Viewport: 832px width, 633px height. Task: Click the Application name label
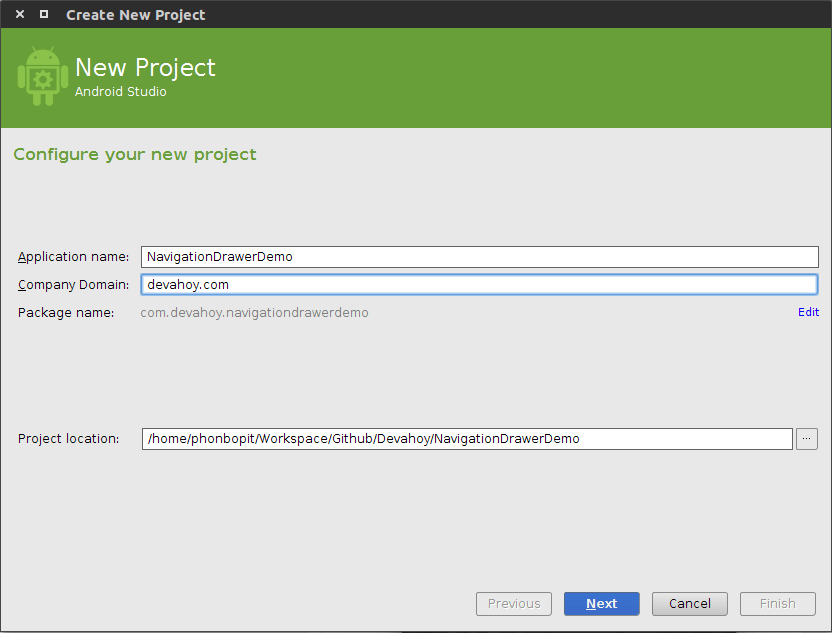coord(73,257)
